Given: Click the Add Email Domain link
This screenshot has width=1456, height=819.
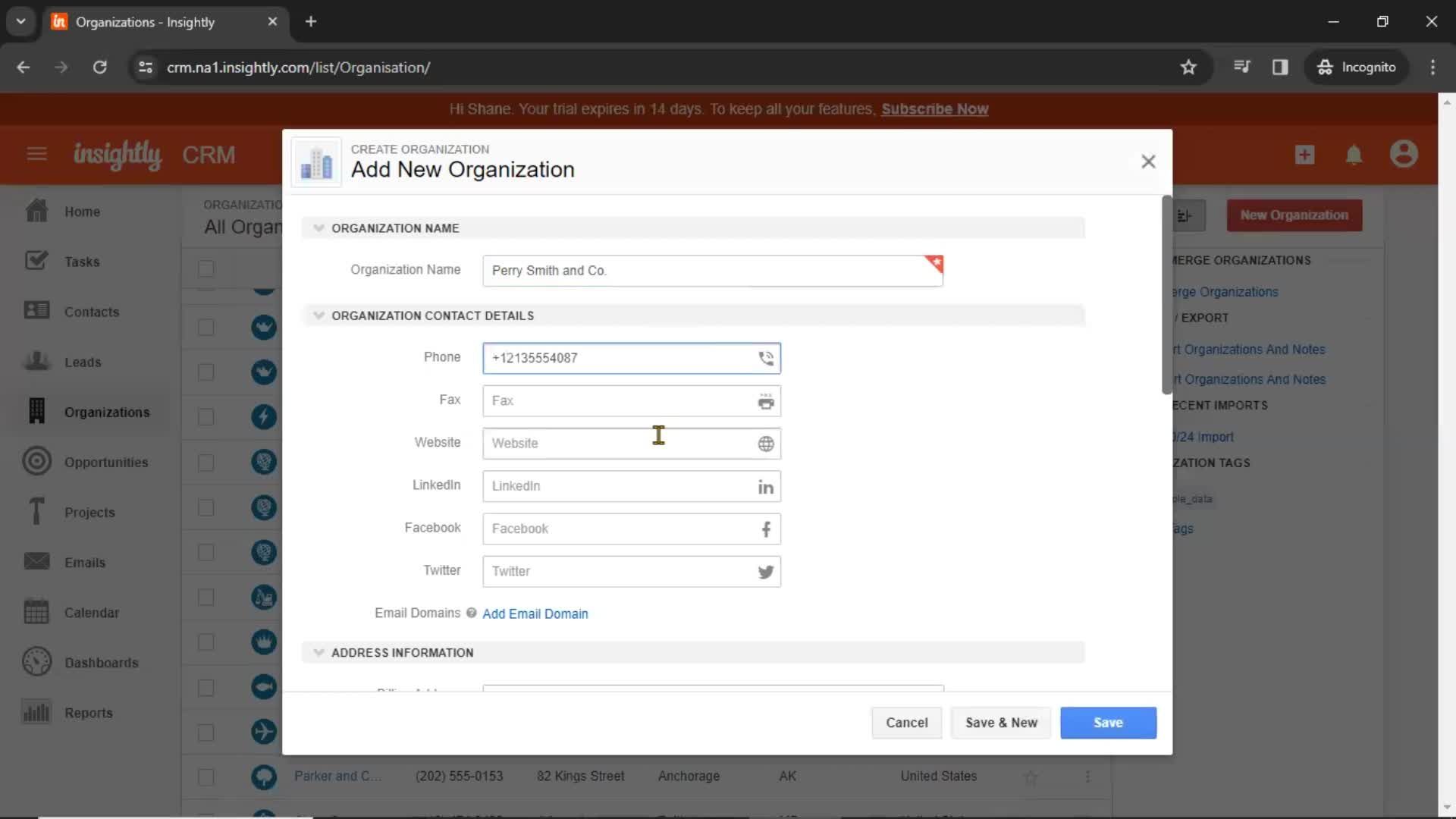Looking at the screenshot, I should [x=536, y=614].
